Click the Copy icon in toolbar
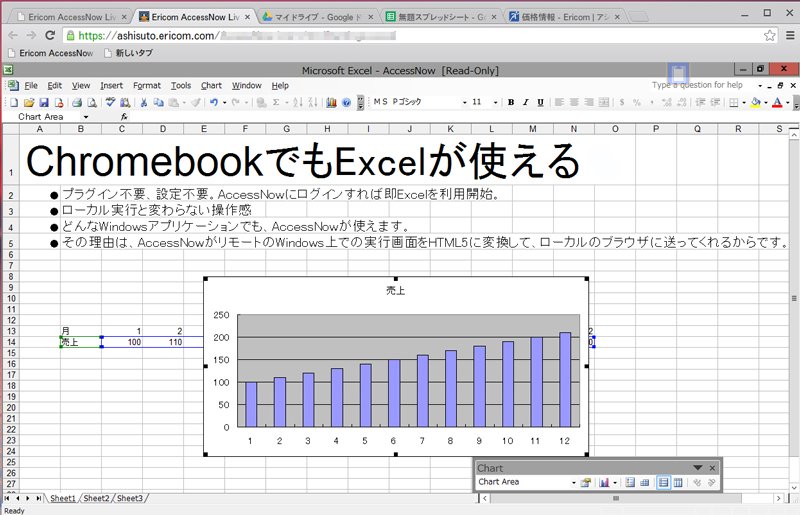 (159, 103)
